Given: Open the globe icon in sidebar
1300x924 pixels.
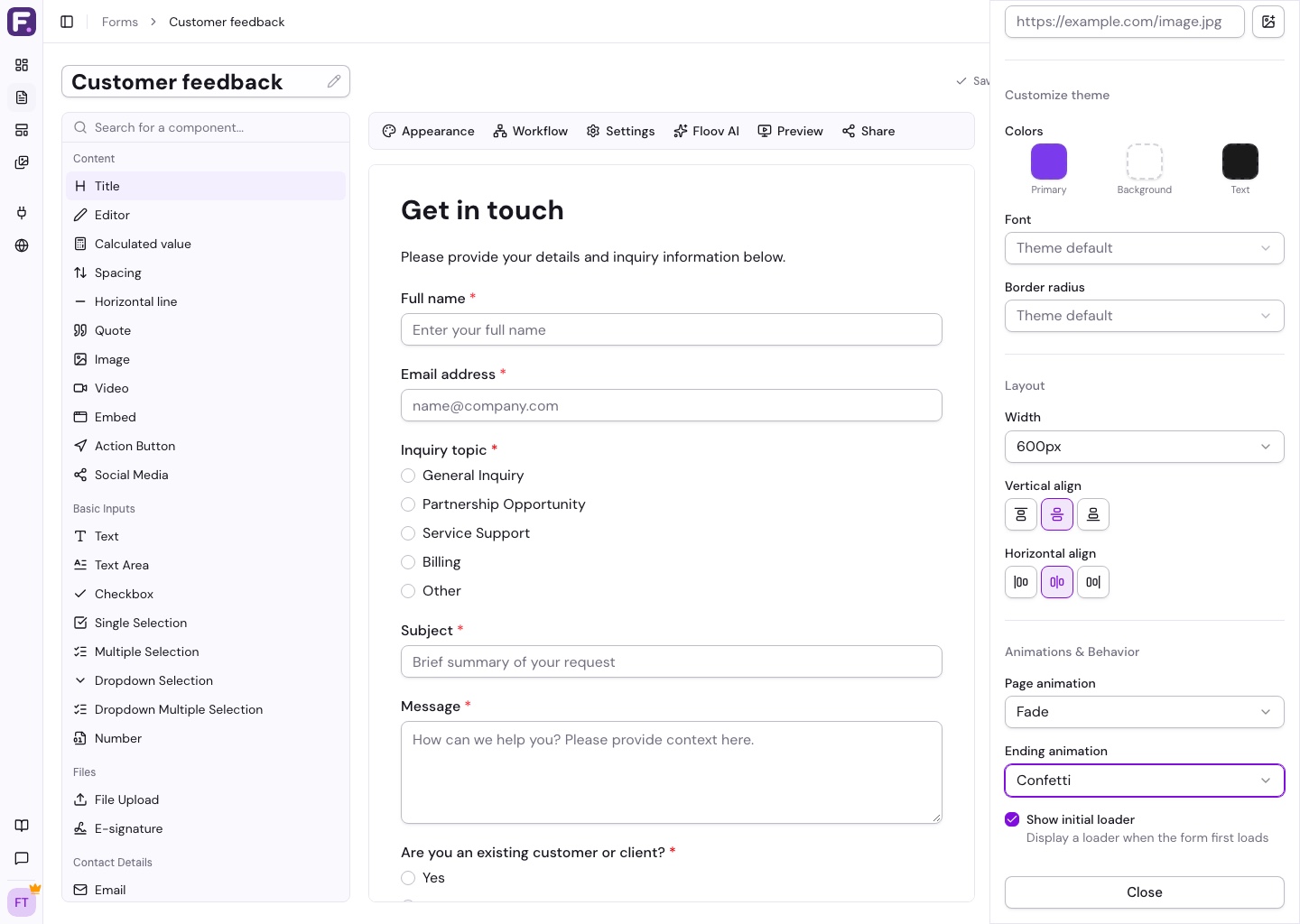Looking at the screenshot, I should [x=22, y=245].
